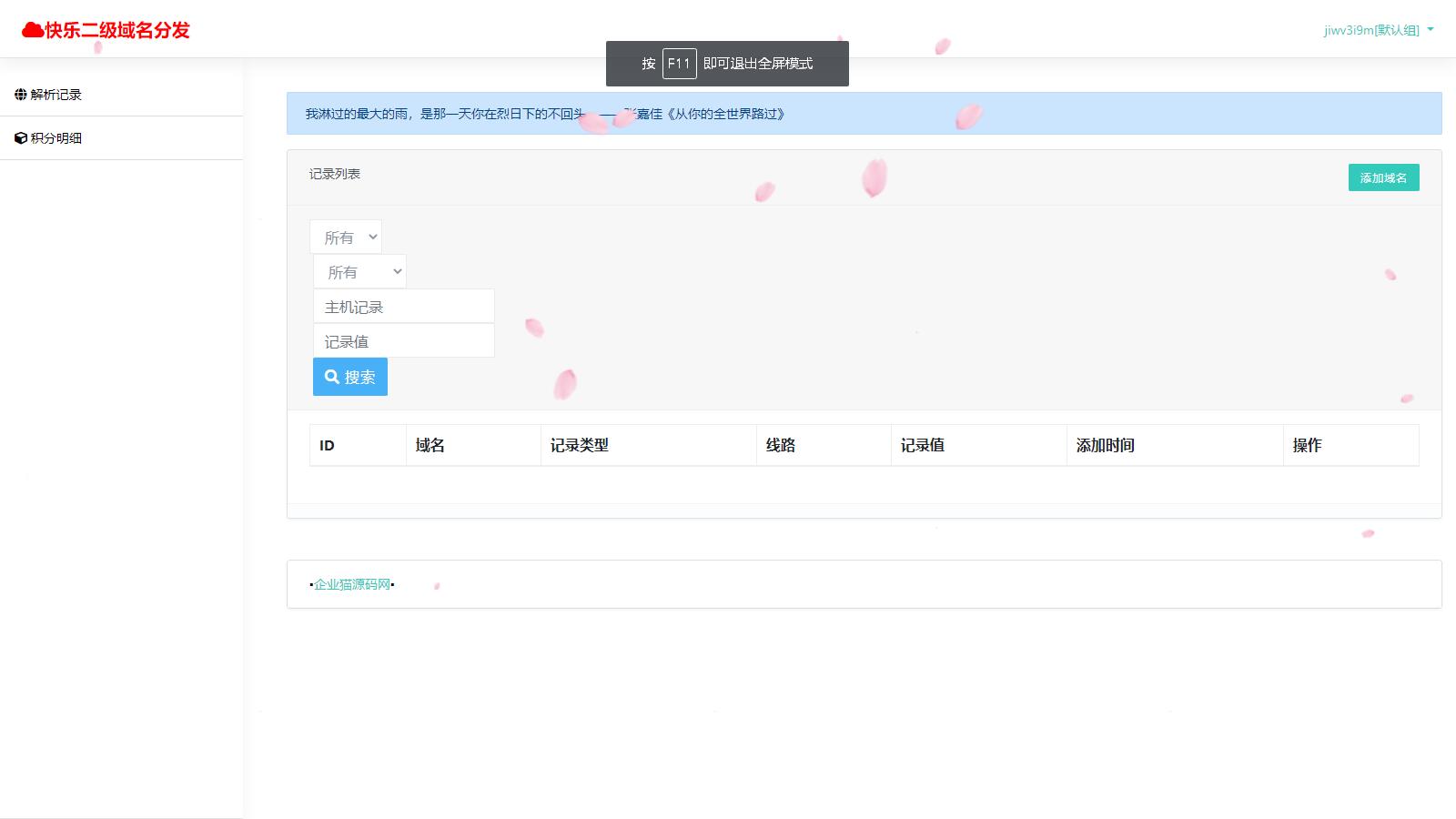Screen dimensions: 1456x819
Task: Click inside the 主机记录 input field
Action: (x=403, y=307)
